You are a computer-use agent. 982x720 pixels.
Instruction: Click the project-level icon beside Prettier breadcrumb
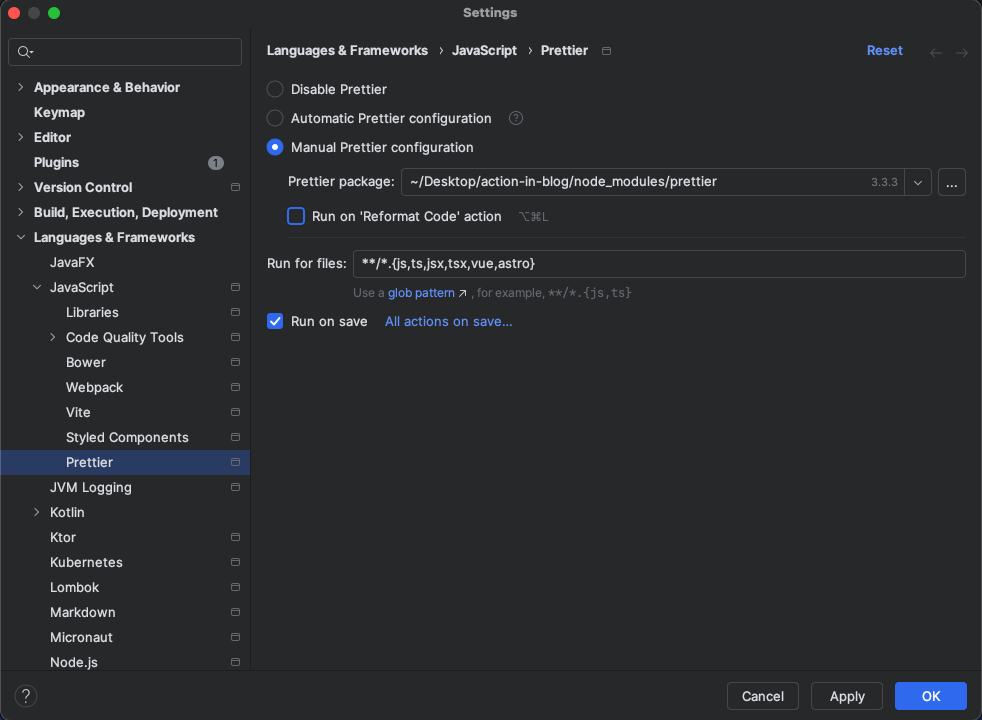click(x=606, y=51)
